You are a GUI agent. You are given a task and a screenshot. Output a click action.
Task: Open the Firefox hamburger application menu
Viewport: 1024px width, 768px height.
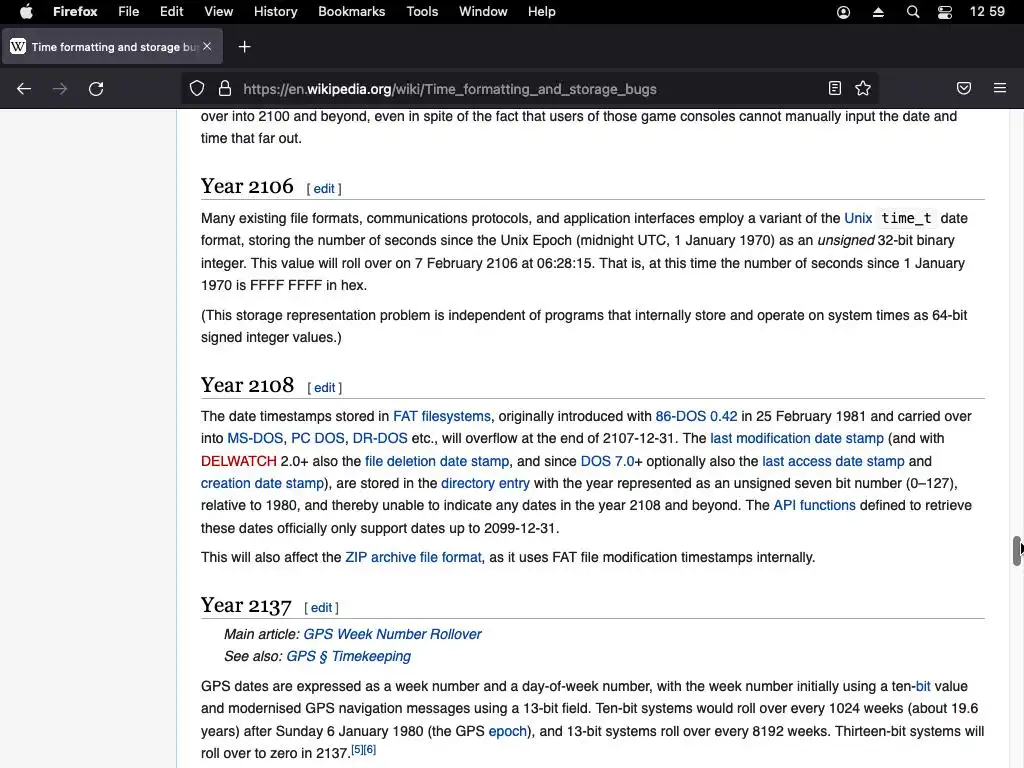pyautogui.click(x=1000, y=88)
